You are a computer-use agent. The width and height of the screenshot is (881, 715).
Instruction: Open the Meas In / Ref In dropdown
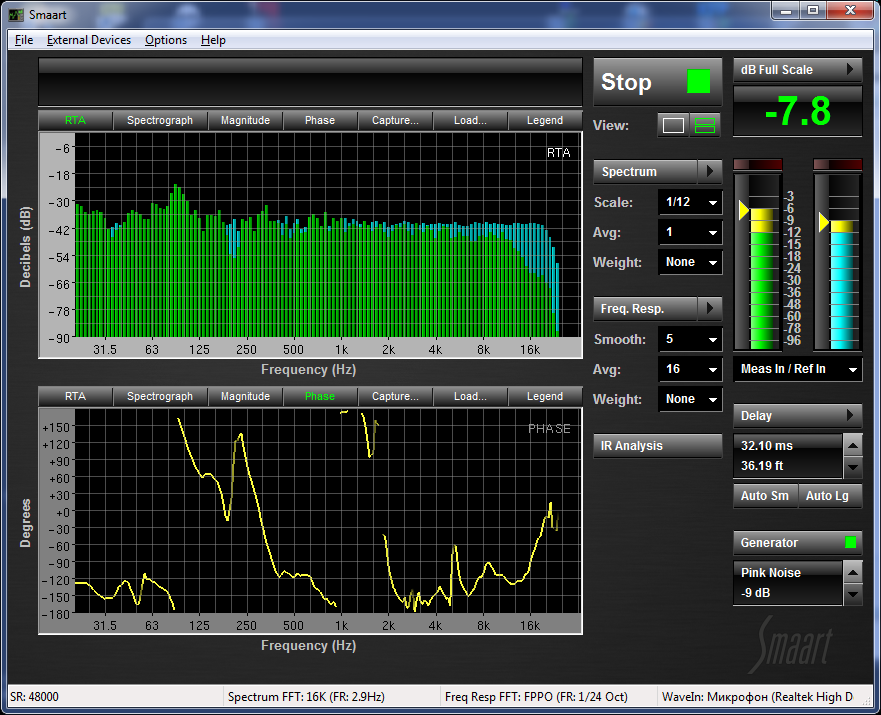(797, 369)
